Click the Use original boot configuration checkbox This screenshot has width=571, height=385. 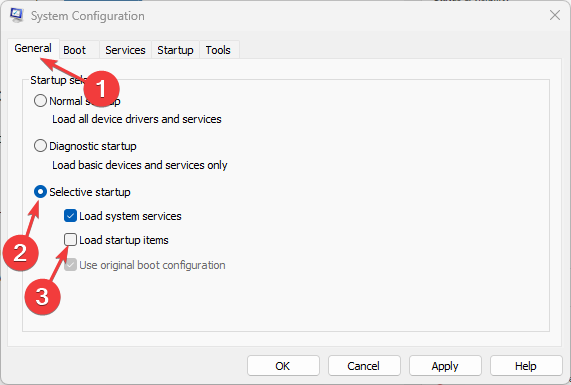pyautogui.click(x=70, y=265)
